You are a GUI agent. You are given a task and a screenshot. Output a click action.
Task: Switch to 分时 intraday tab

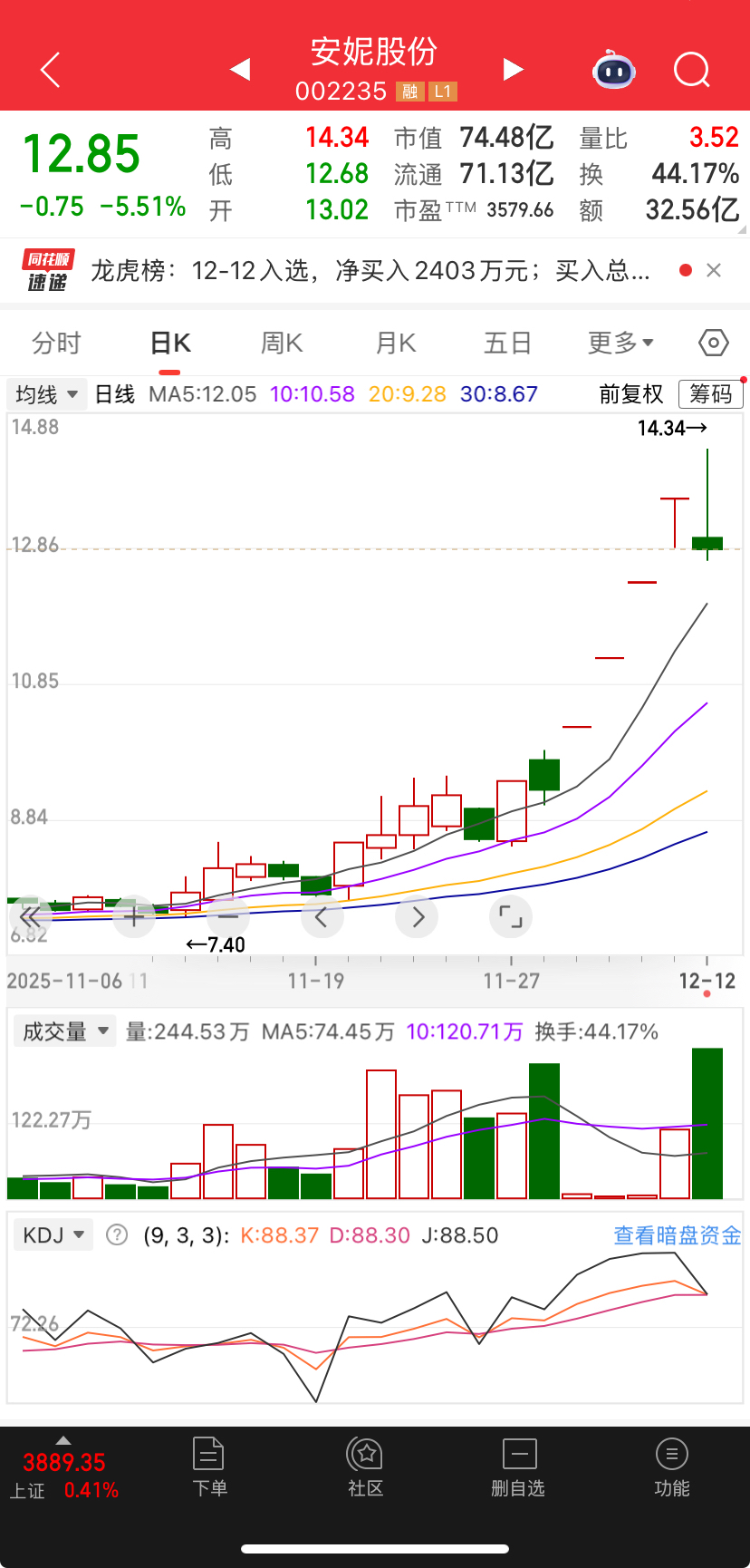[x=56, y=343]
